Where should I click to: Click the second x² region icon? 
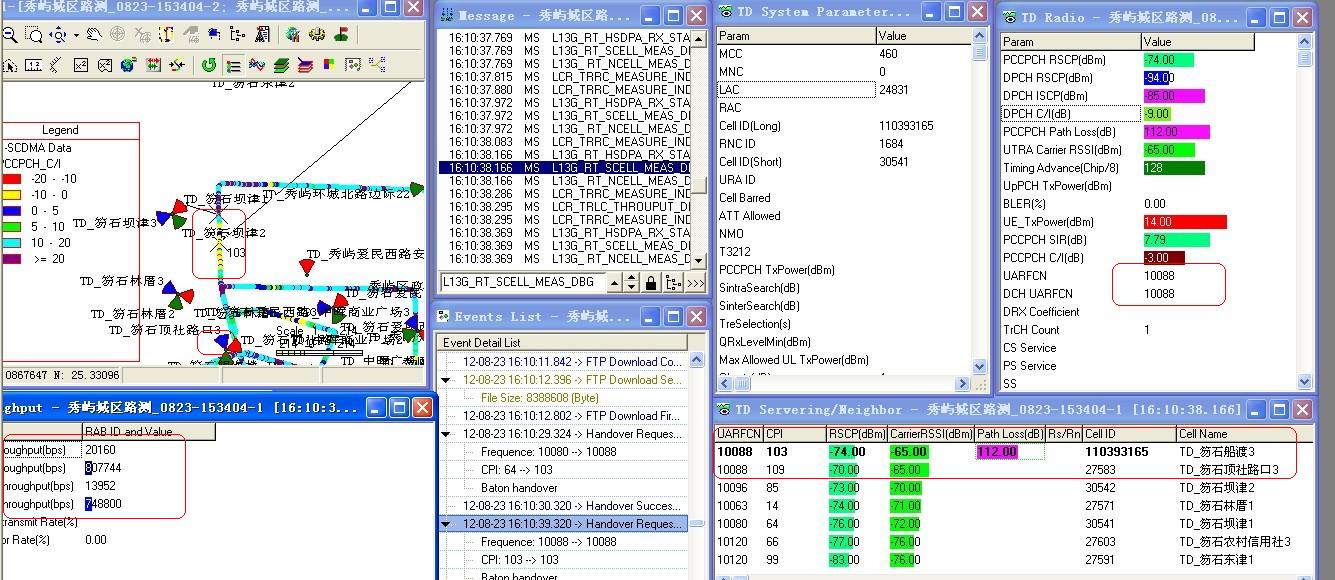105,65
